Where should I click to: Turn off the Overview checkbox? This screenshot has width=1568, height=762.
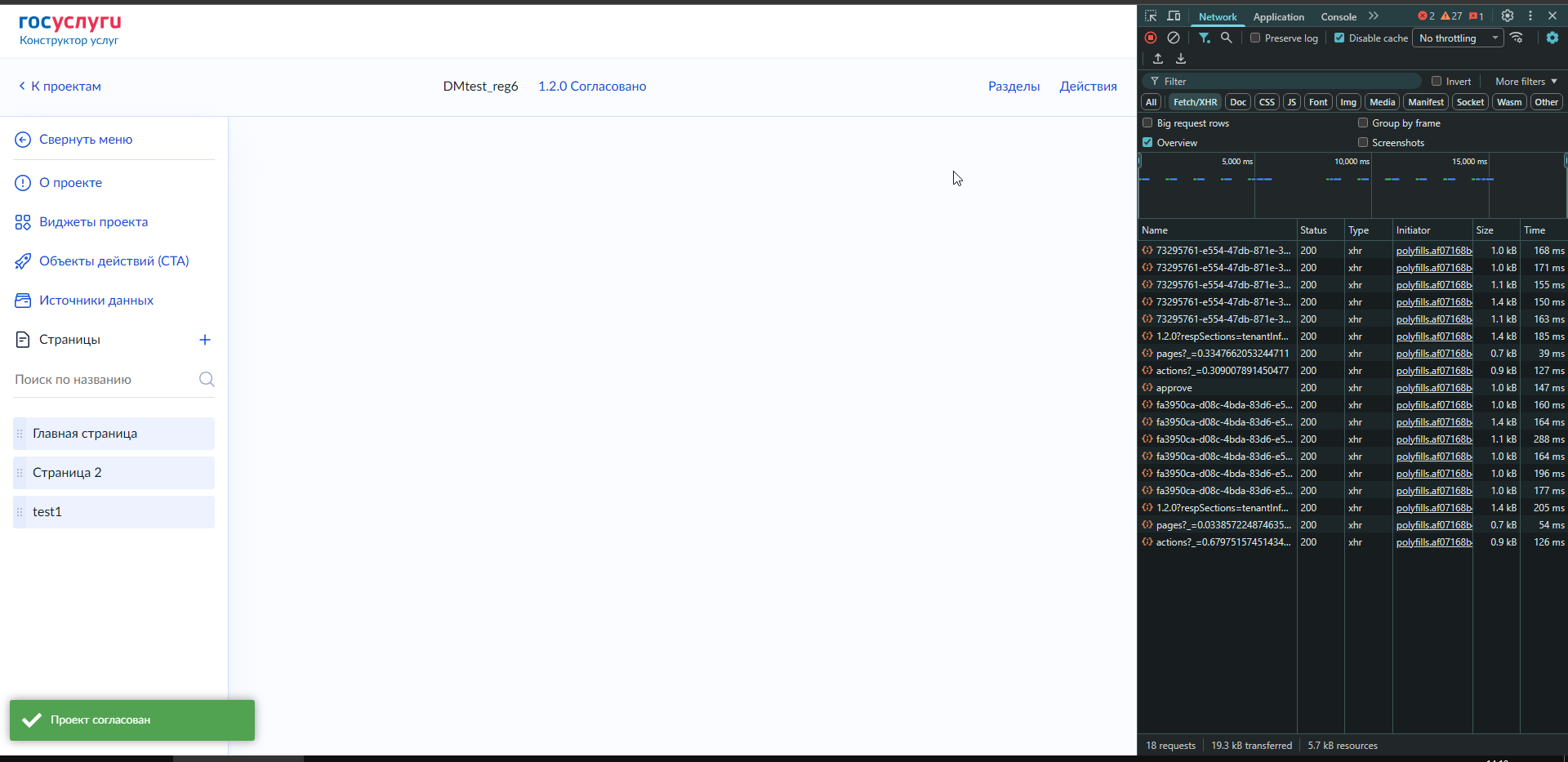[1147, 142]
